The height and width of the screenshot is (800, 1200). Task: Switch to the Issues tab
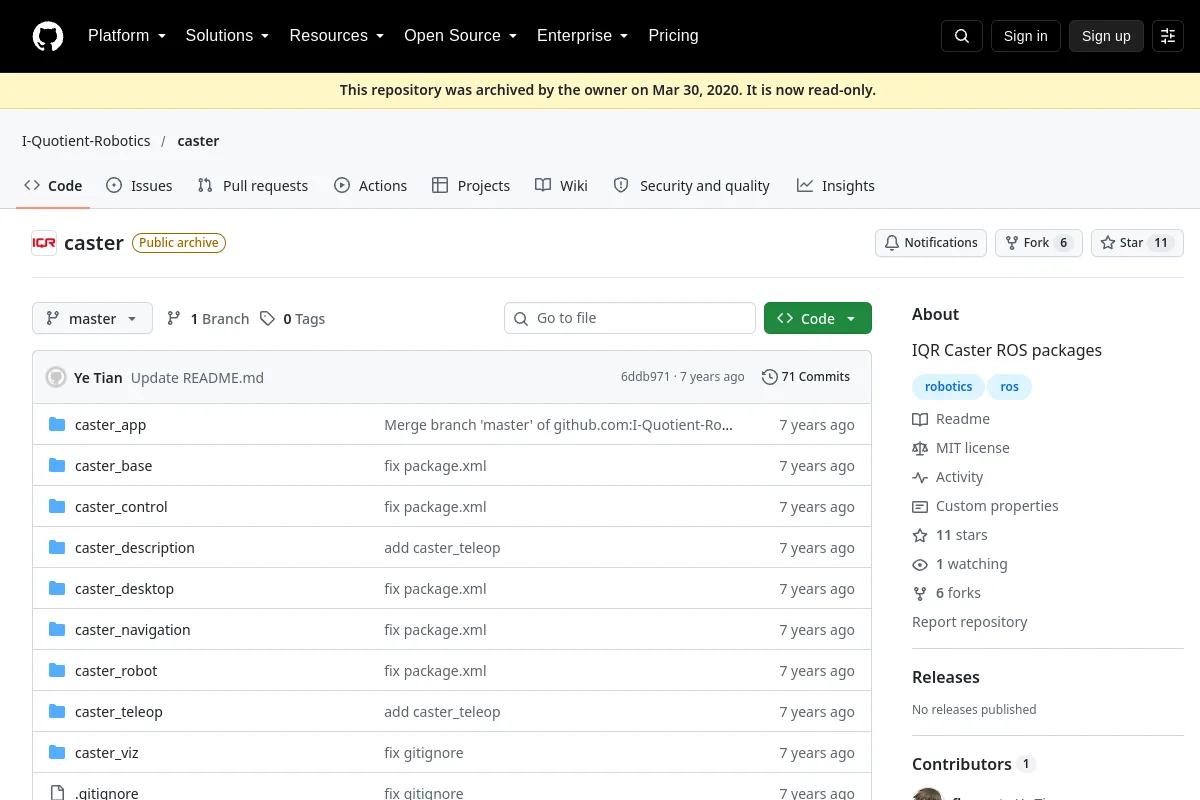pos(139,186)
